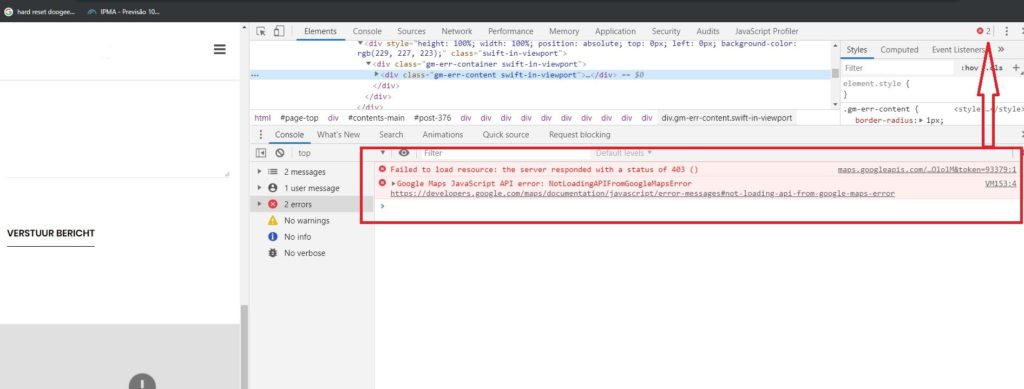Screen dimensions: 1024x389
Task: Click the VERSTUUR BERICHT button
Action: [x=51, y=234]
